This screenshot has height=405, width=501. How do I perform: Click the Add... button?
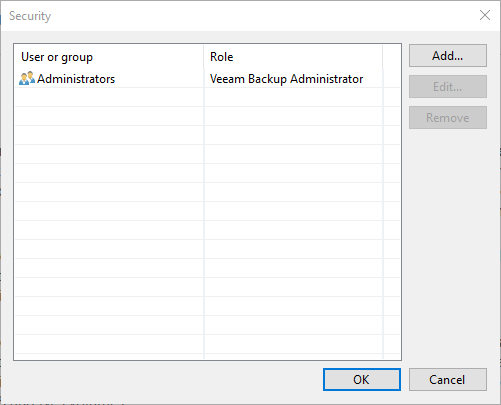(x=448, y=56)
